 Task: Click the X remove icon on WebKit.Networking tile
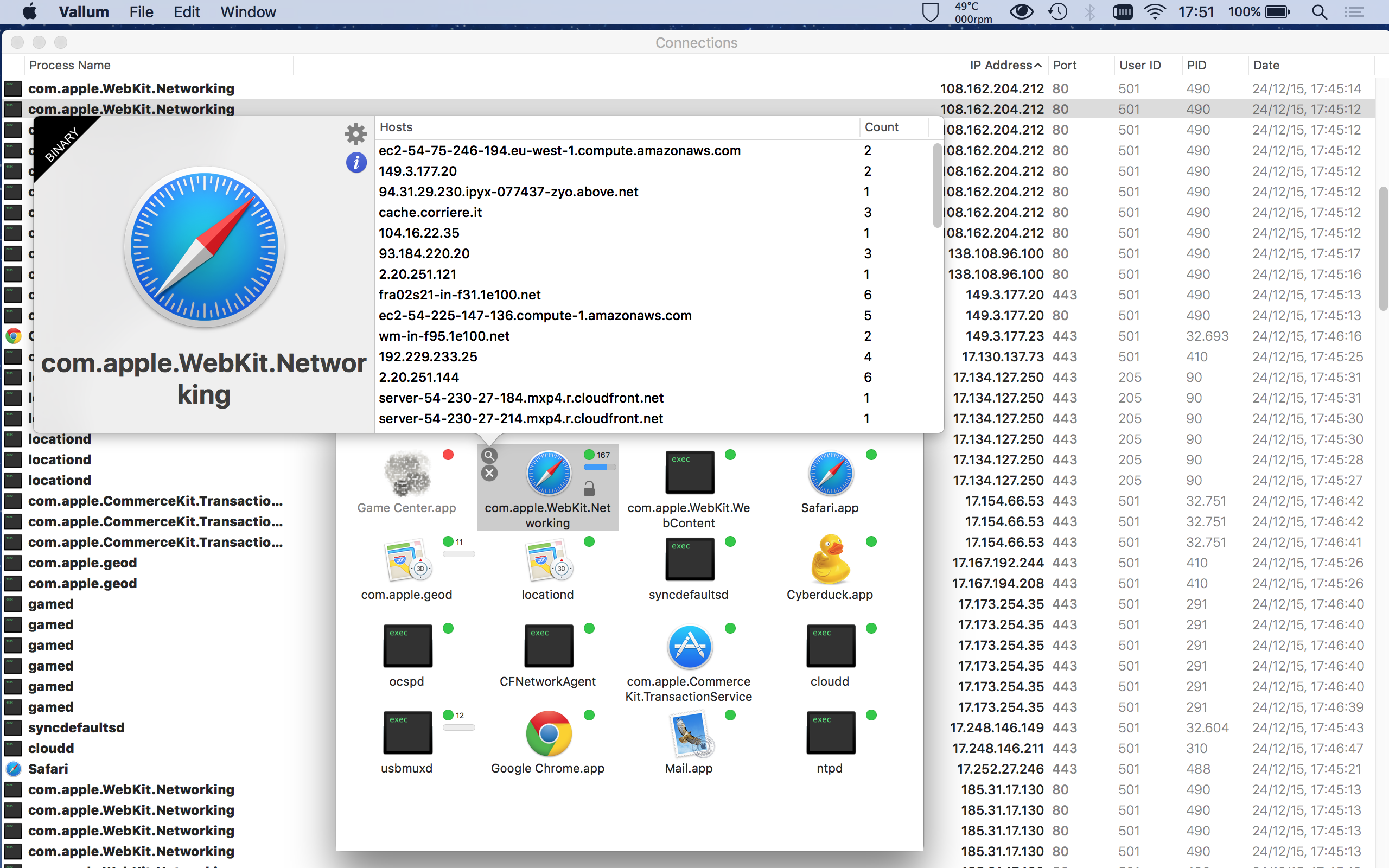pyautogui.click(x=489, y=473)
